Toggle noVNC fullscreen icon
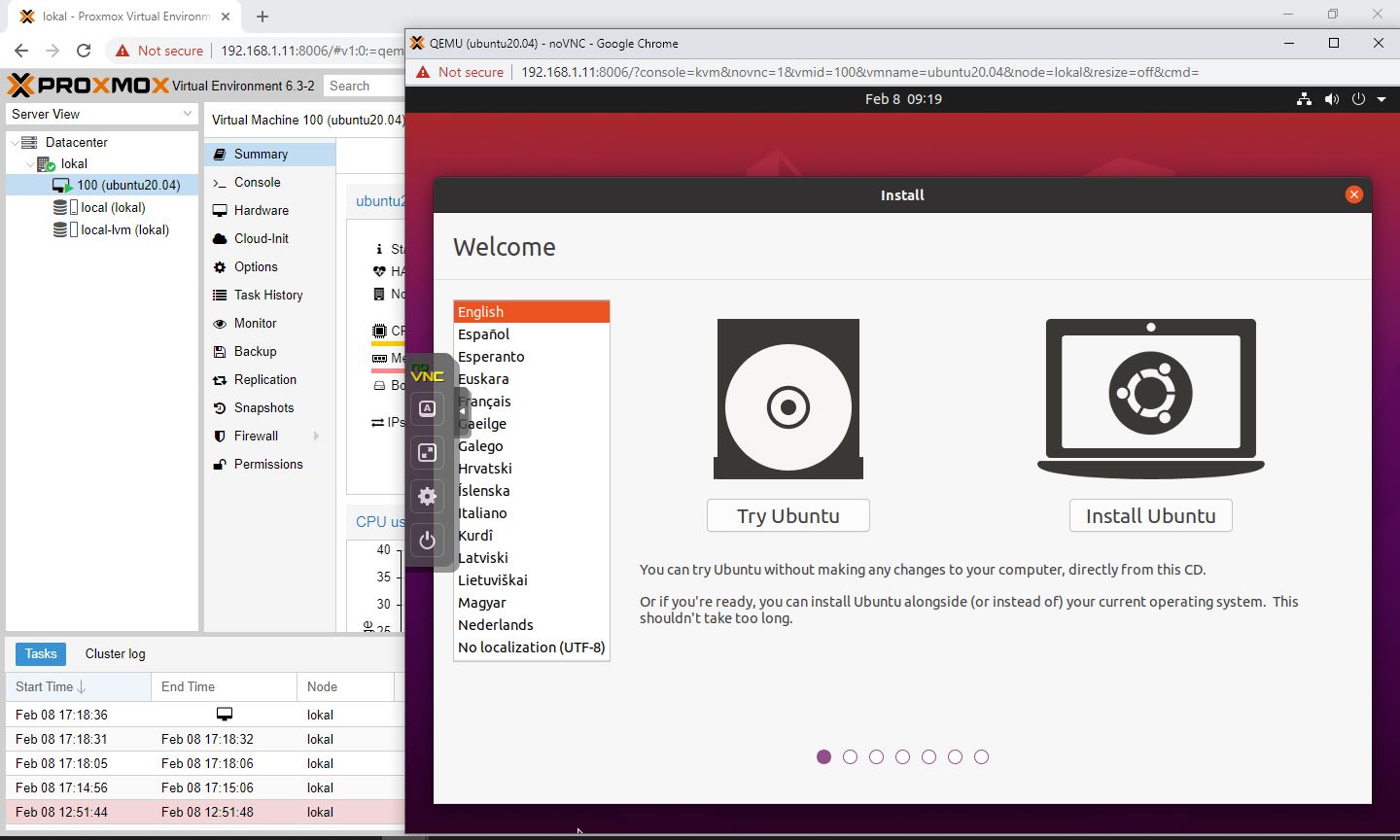Image resolution: width=1400 pixels, height=840 pixels. (427, 452)
